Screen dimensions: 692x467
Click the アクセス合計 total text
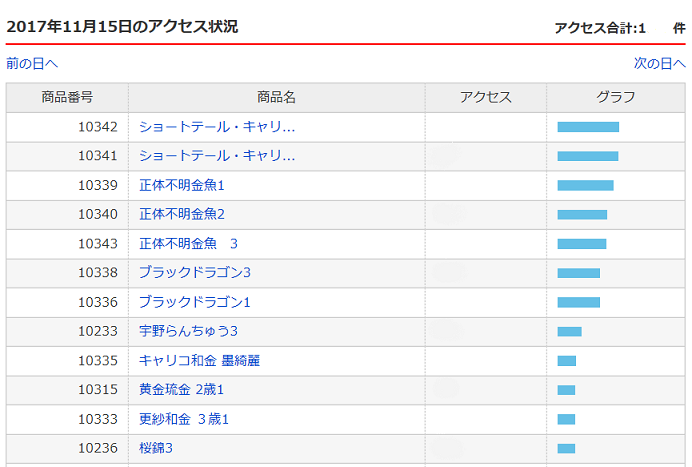(x=620, y=28)
